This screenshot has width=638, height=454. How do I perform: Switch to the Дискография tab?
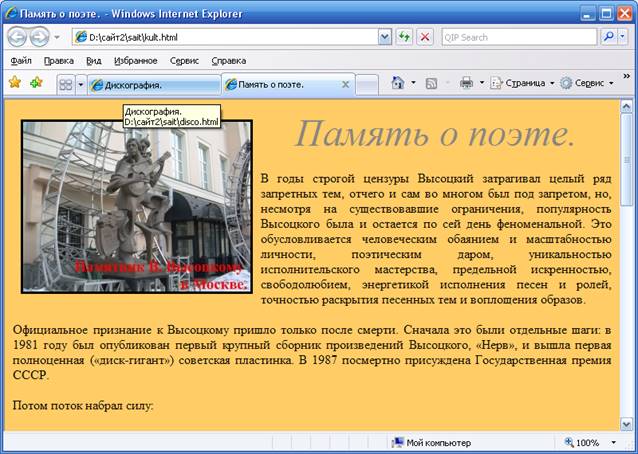tap(150, 84)
